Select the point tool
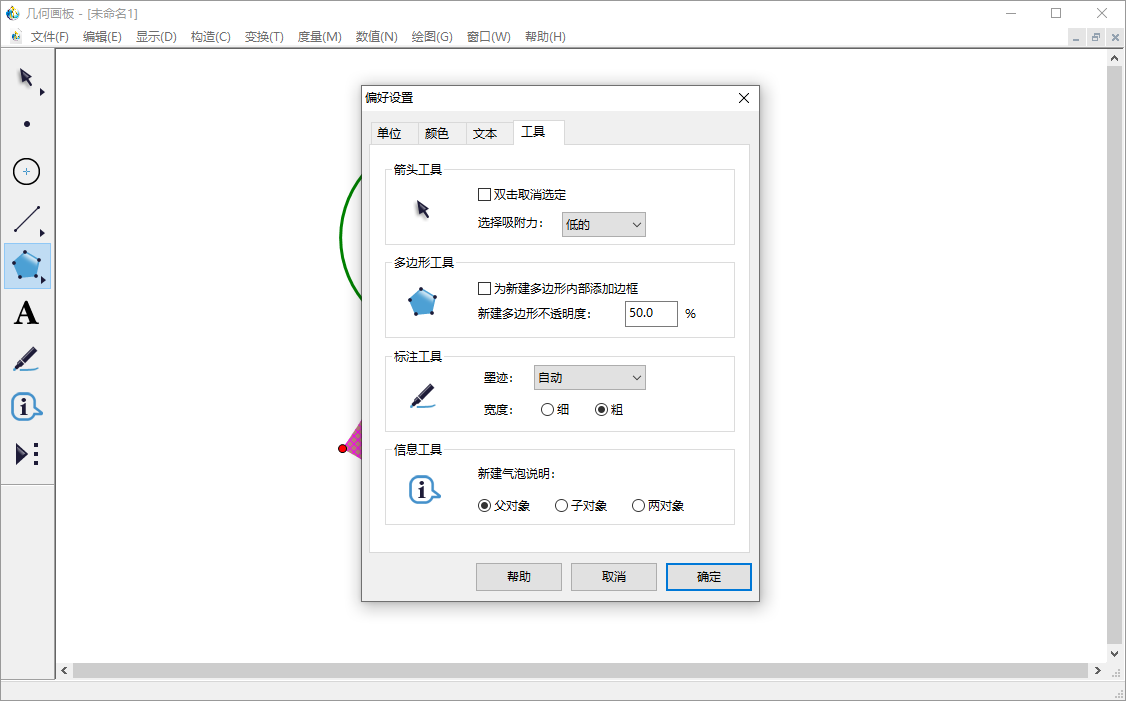1126x701 pixels. tap(27, 123)
